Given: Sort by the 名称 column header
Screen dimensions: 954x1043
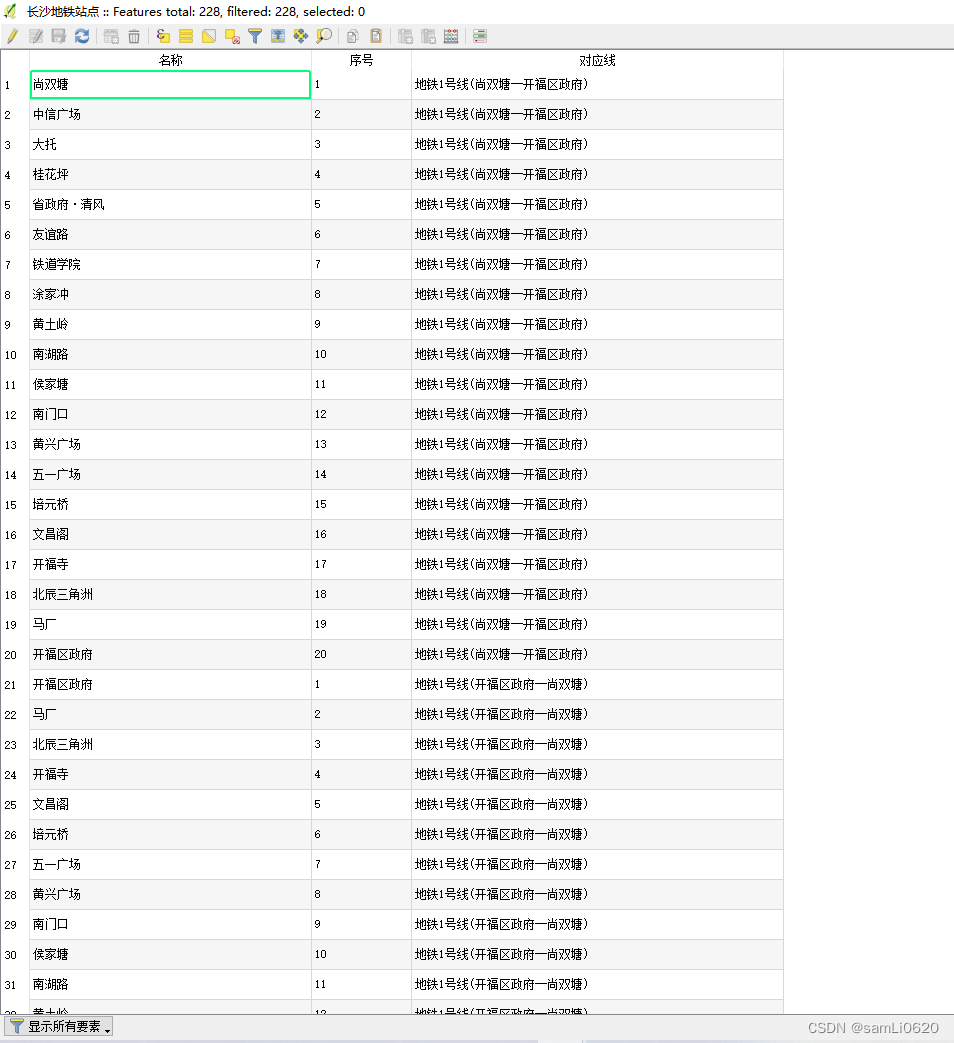Looking at the screenshot, I should click(170, 61).
